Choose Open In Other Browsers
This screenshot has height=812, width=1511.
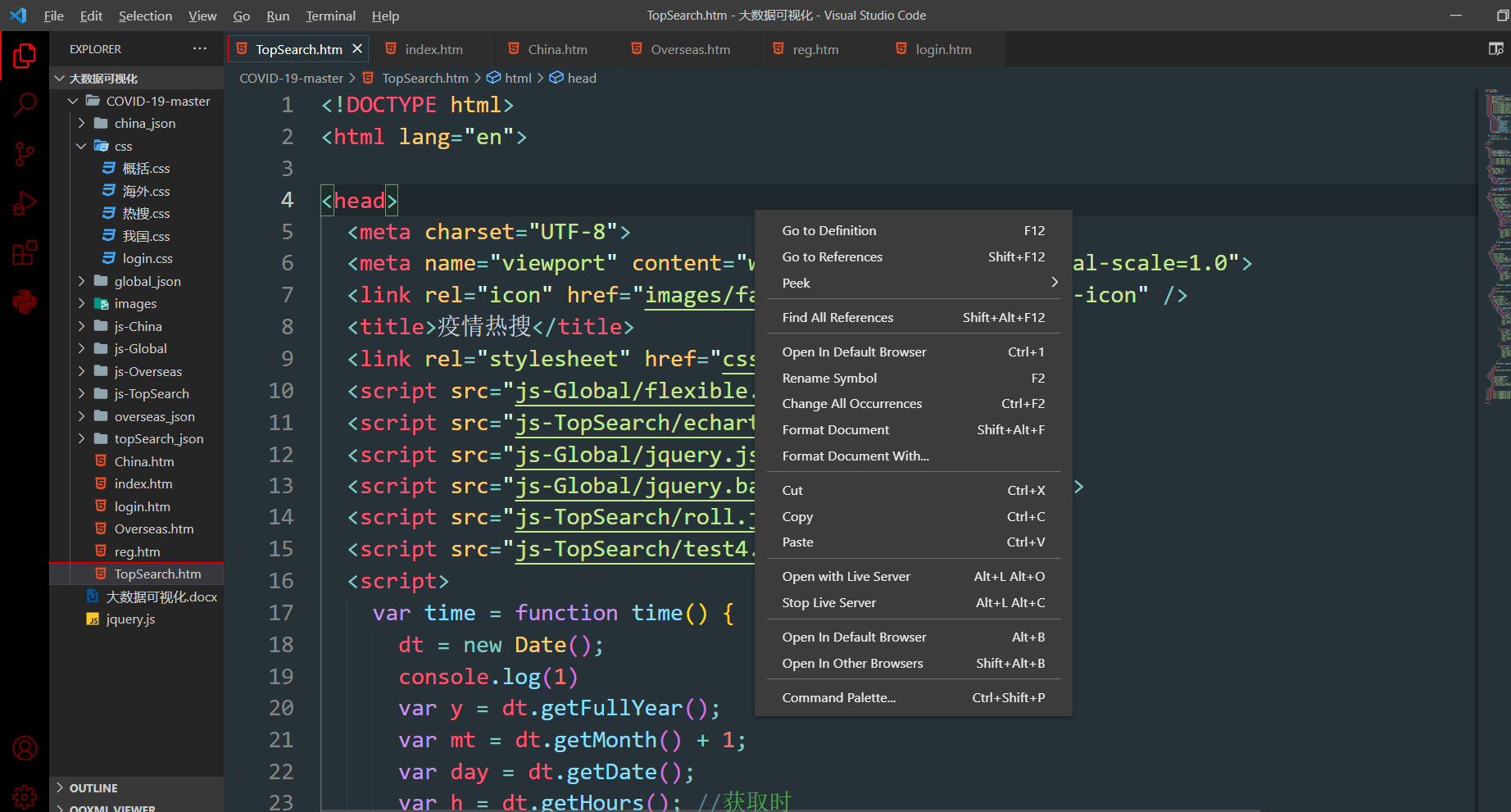click(914, 664)
